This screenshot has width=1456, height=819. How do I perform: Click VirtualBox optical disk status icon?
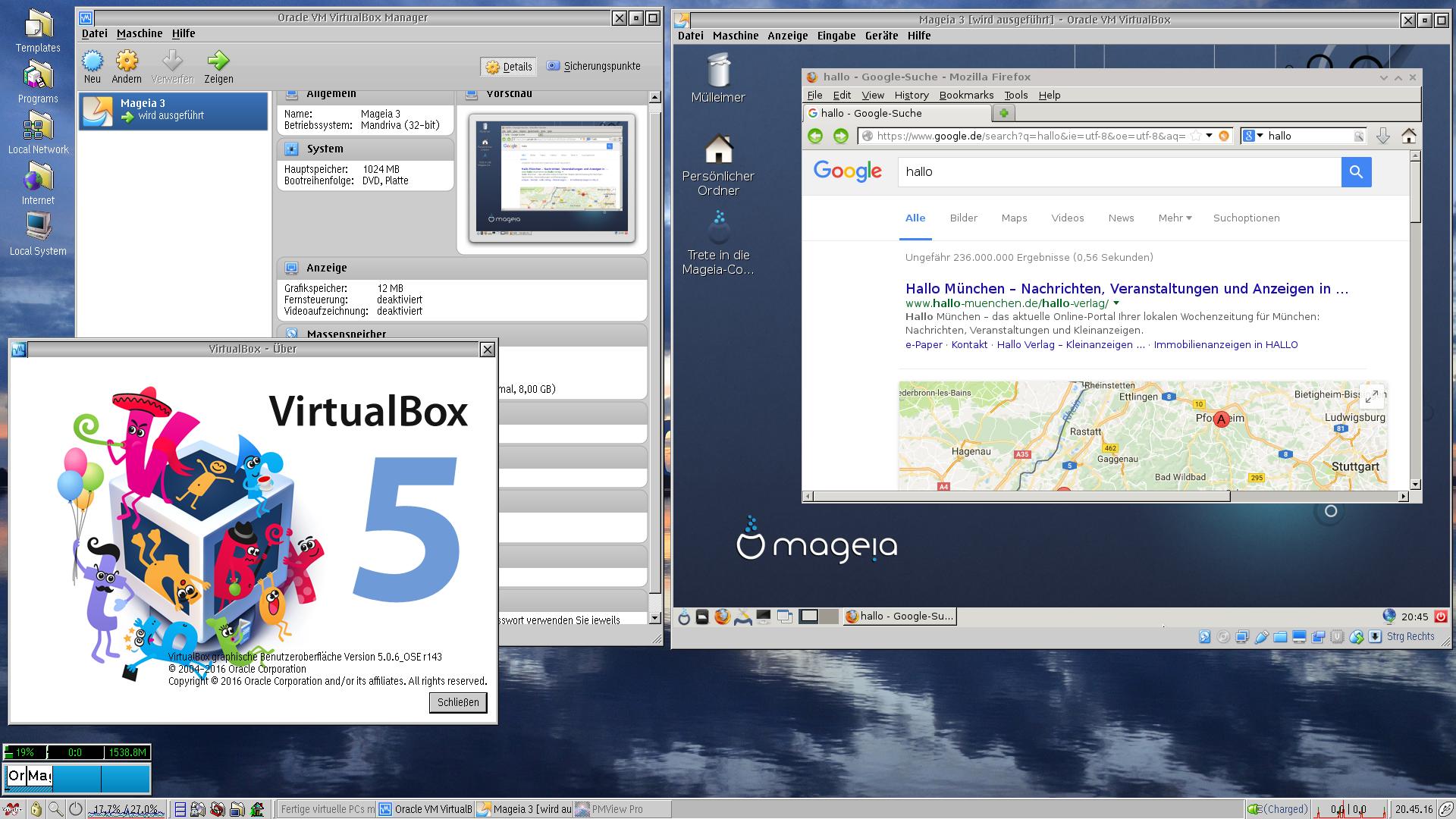(x=1223, y=637)
